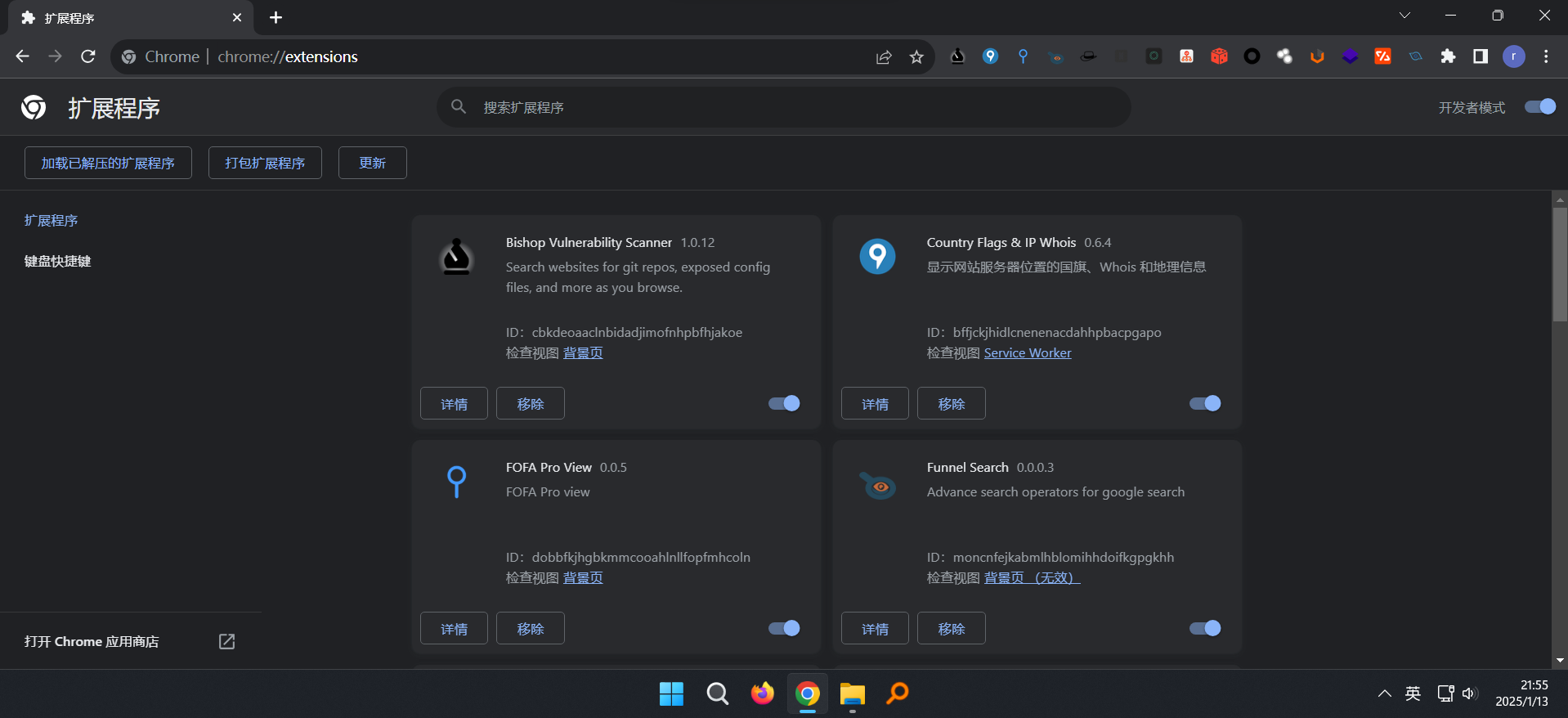Click 移除 for FOFA Pro View
The width and height of the screenshot is (1568, 718).
pyautogui.click(x=531, y=628)
